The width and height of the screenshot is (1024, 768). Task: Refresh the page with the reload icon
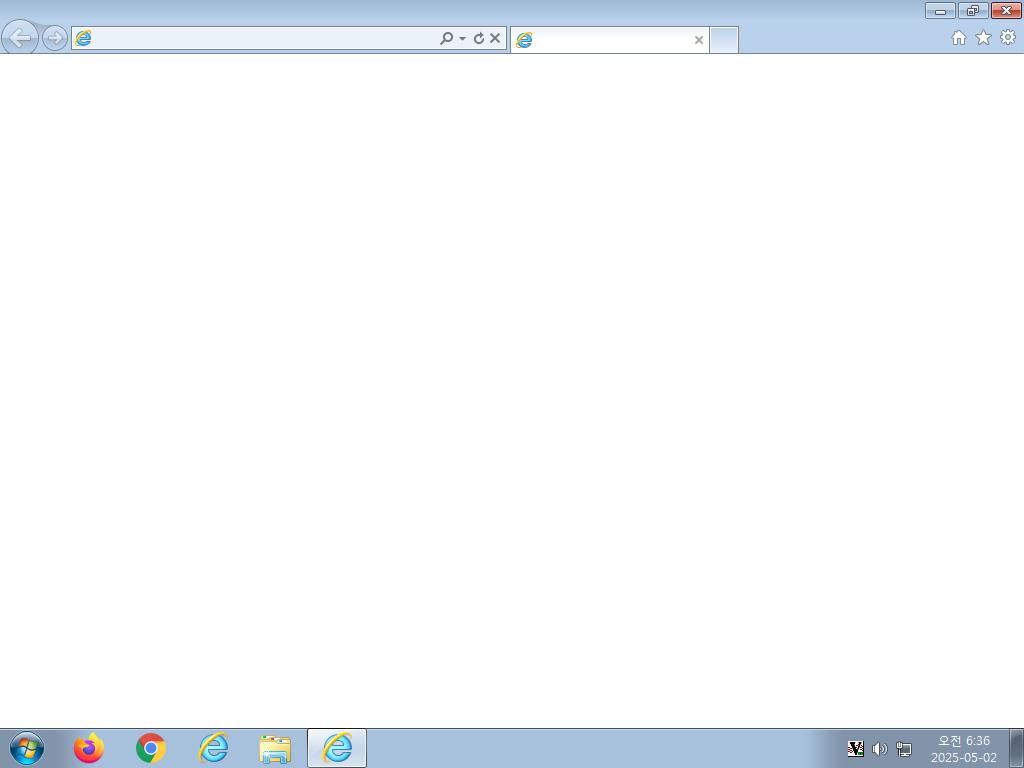point(479,39)
